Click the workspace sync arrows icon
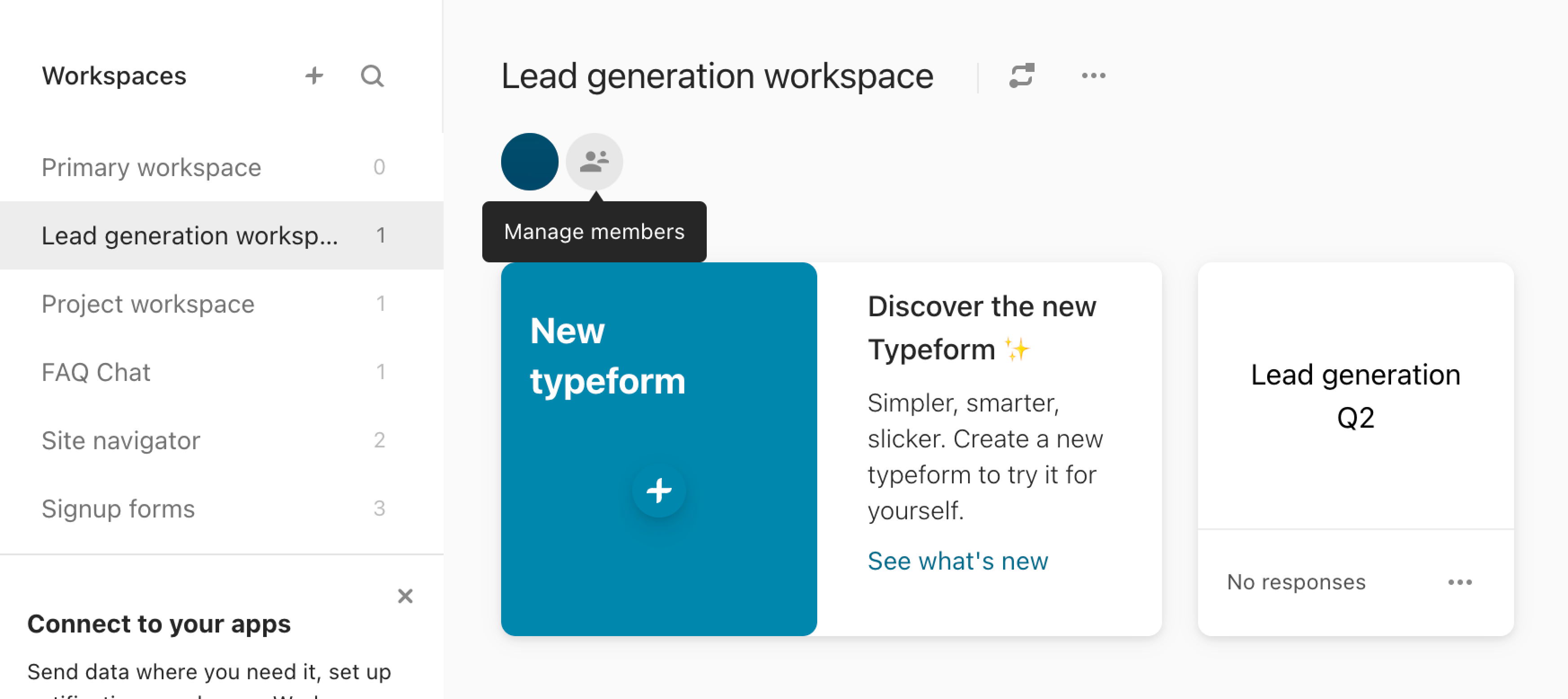The width and height of the screenshot is (1568, 699). click(x=1022, y=76)
